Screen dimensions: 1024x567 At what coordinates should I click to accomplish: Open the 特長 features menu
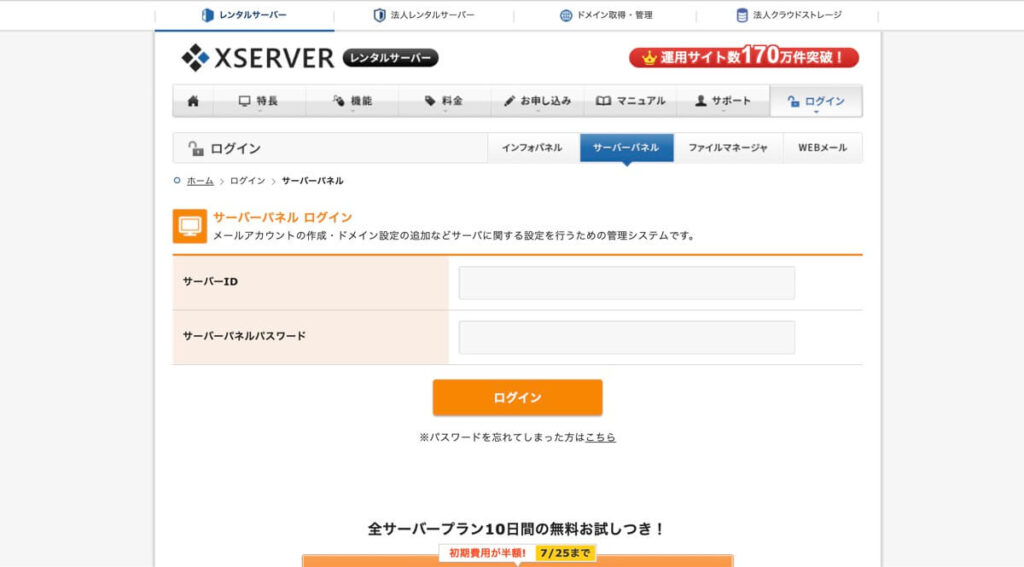point(259,101)
